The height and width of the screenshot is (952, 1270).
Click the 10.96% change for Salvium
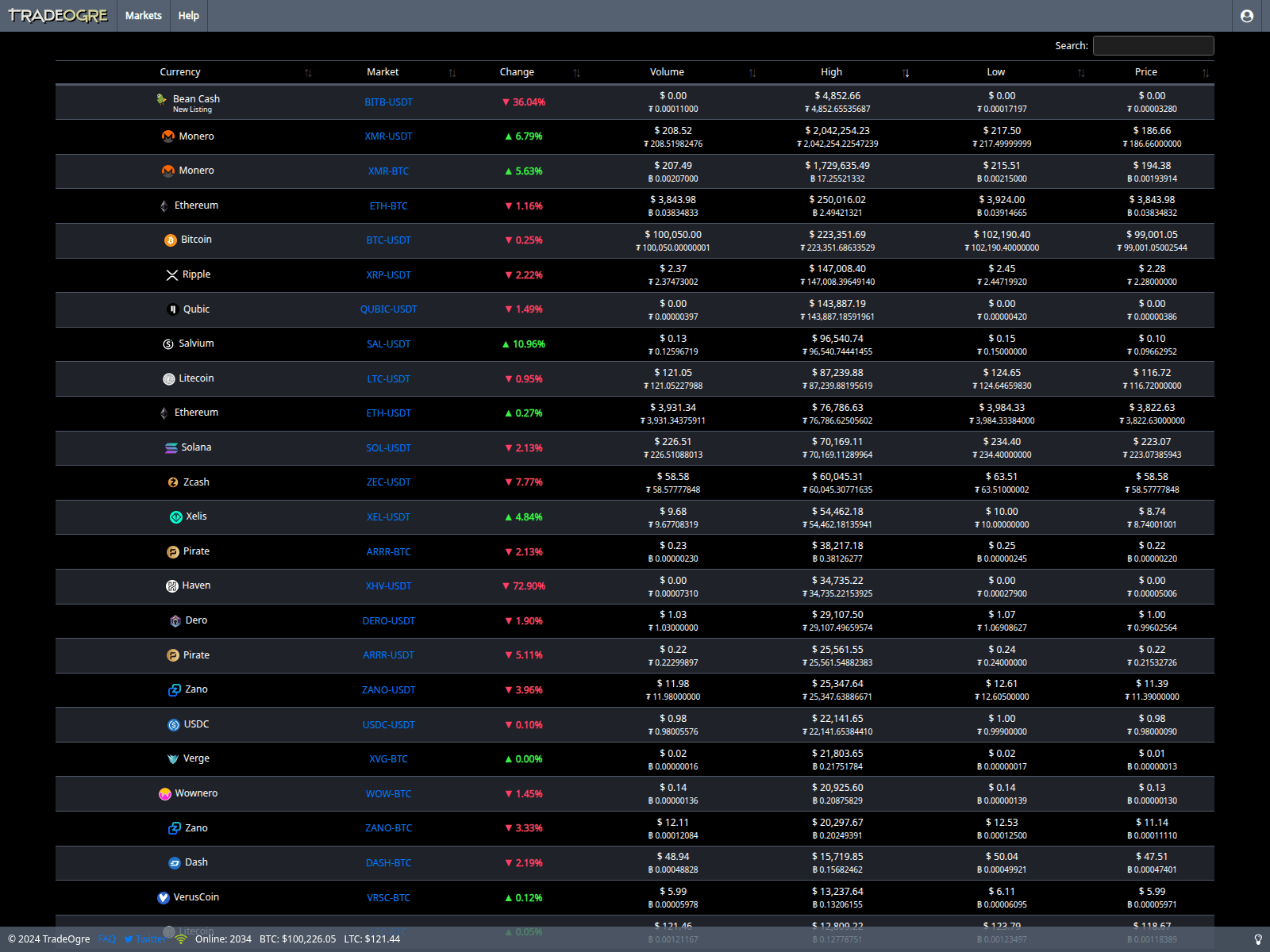pyautogui.click(x=524, y=344)
